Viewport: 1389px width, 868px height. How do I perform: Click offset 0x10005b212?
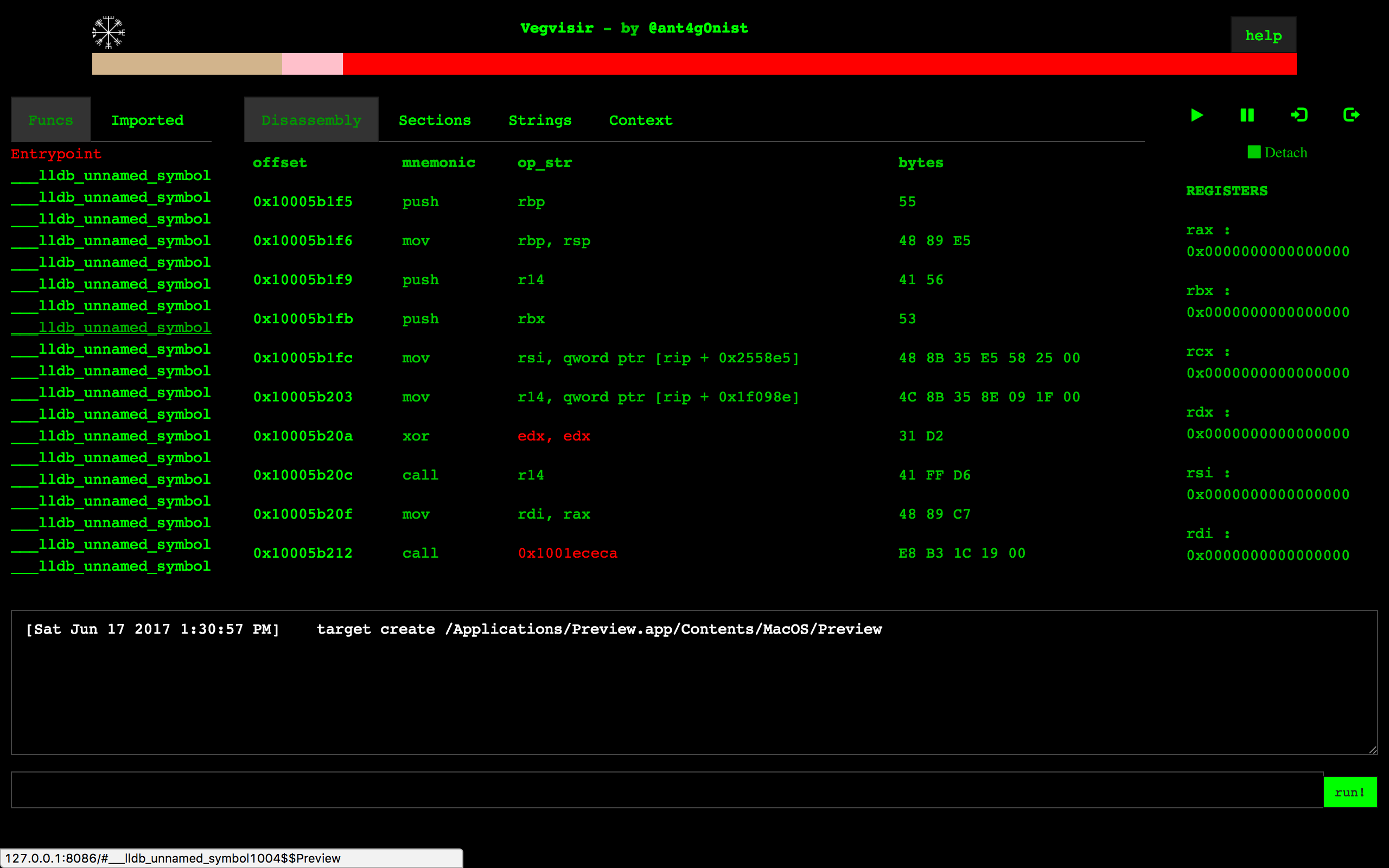tap(303, 553)
